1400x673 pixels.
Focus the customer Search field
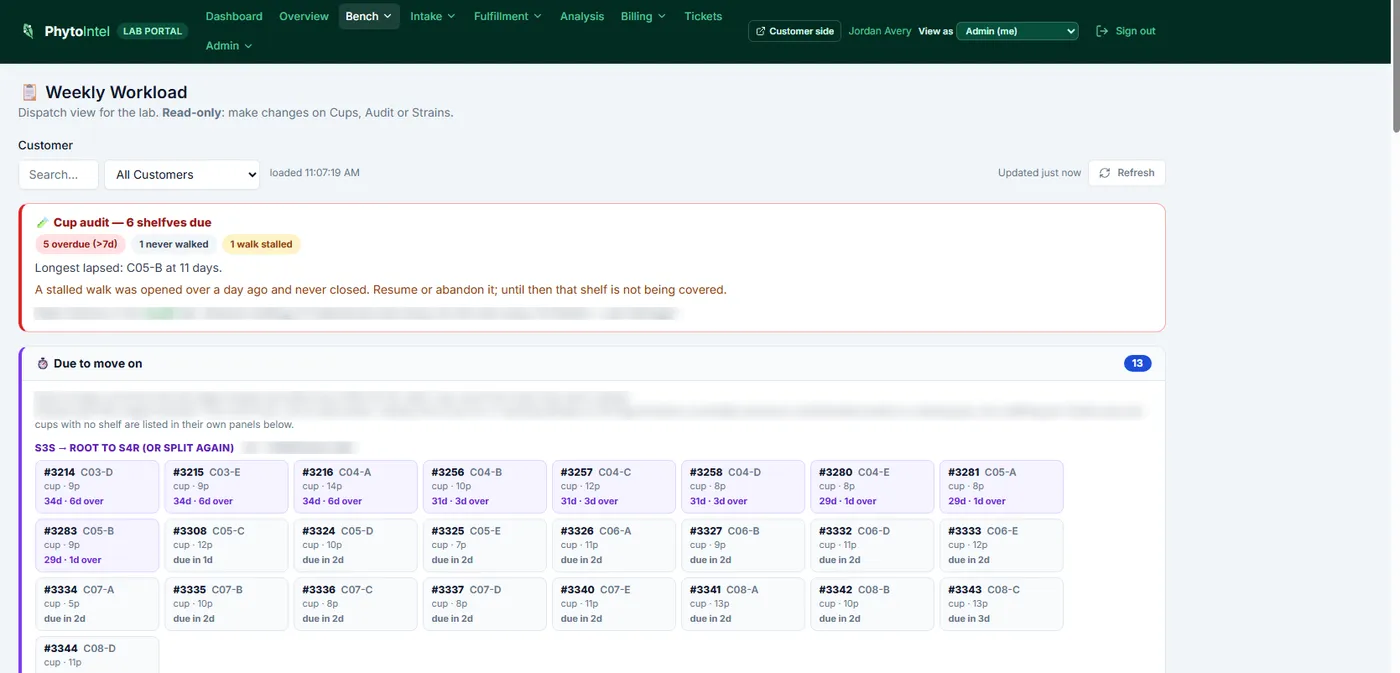[x=58, y=174]
